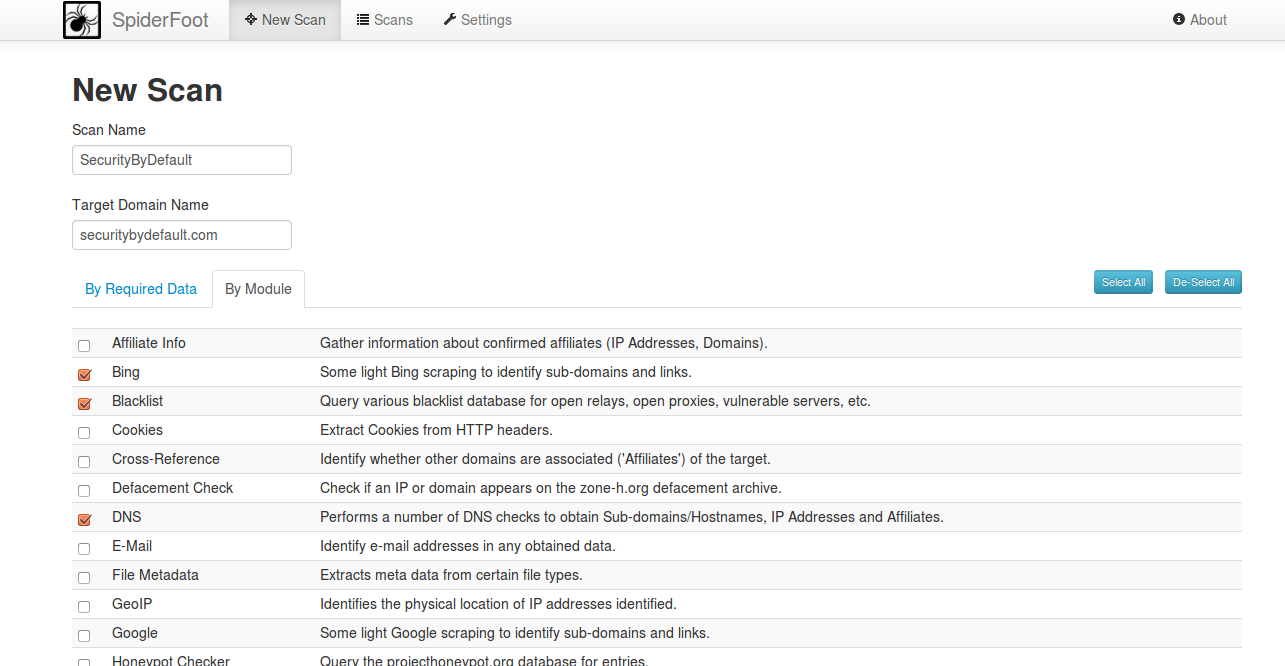The width and height of the screenshot is (1285, 666).
Task: Enable the Cross-Reference module checkbox
Action: tap(84, 461)
